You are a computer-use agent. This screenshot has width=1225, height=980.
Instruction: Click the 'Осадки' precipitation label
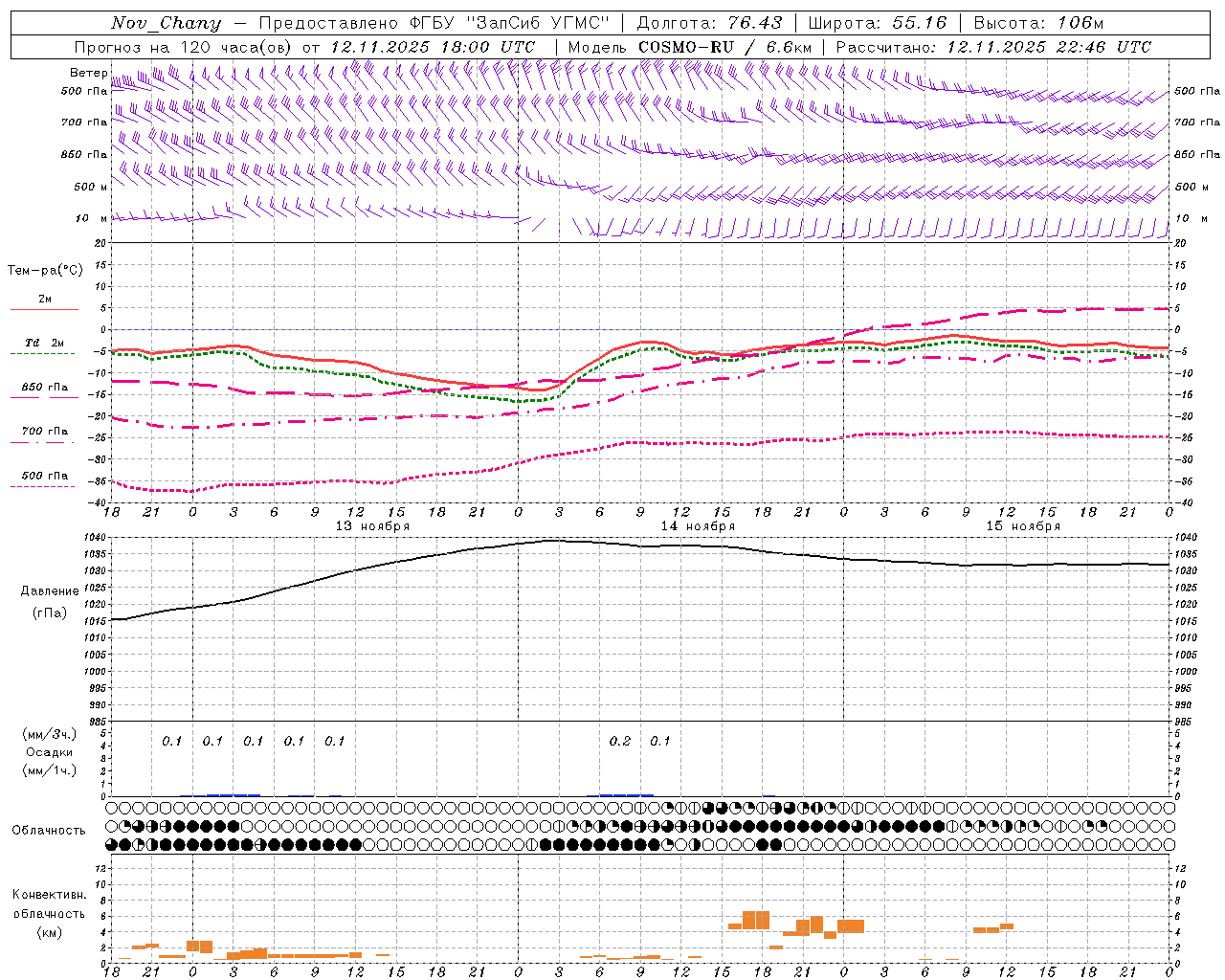click(50, 752)
